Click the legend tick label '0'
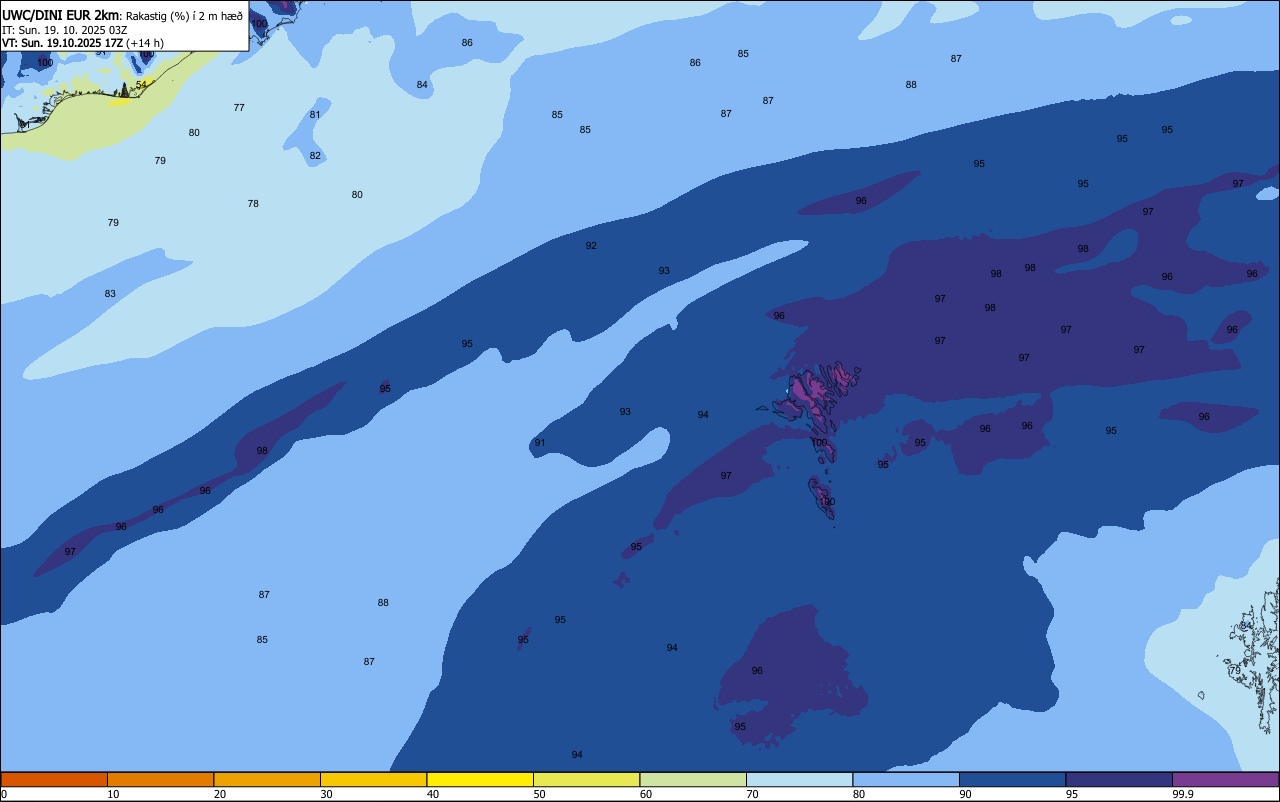The width and height of the screenshot is (1280, 802). point(4,794)
